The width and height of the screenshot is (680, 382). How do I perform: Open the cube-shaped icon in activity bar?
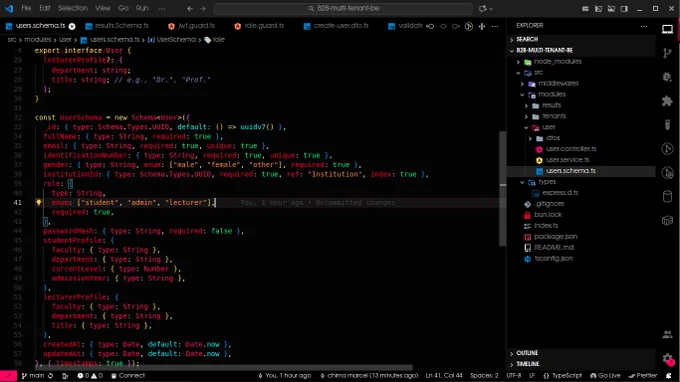click(x=667, y=220)
